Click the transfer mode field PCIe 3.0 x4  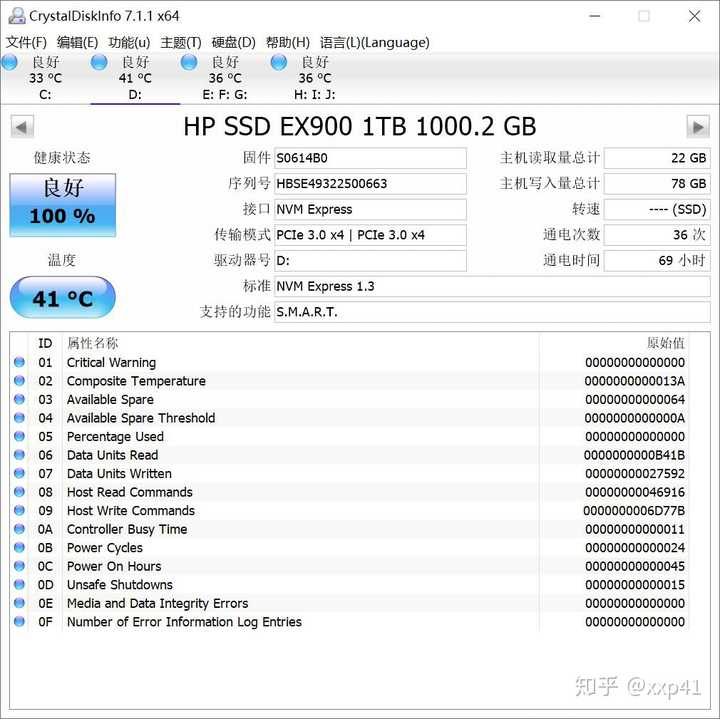370,235
